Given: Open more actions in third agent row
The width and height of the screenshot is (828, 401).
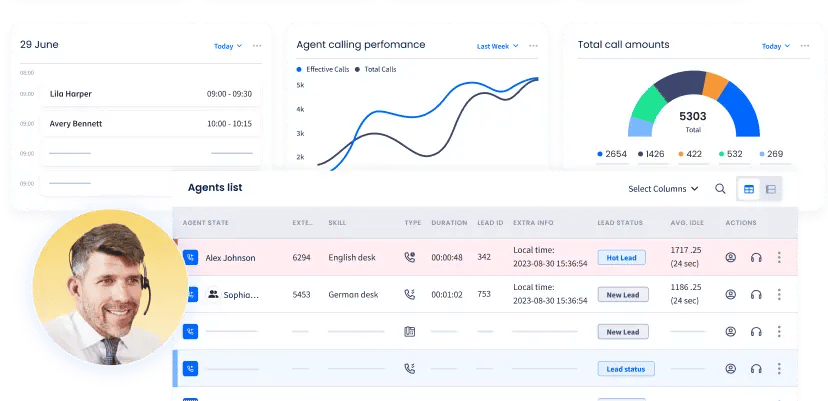Looking at the screenshot, I should 779,331.
